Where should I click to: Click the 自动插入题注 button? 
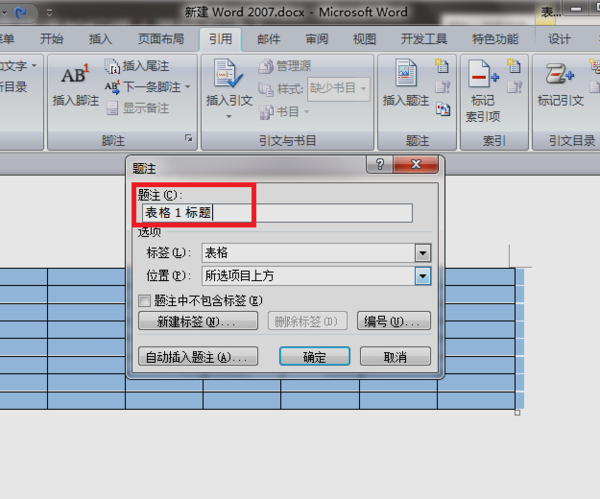click(198, 357)
